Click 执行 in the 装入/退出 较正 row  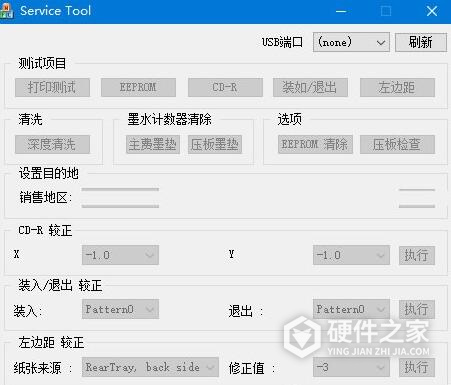pyautogui.click(x=417, y=309)
